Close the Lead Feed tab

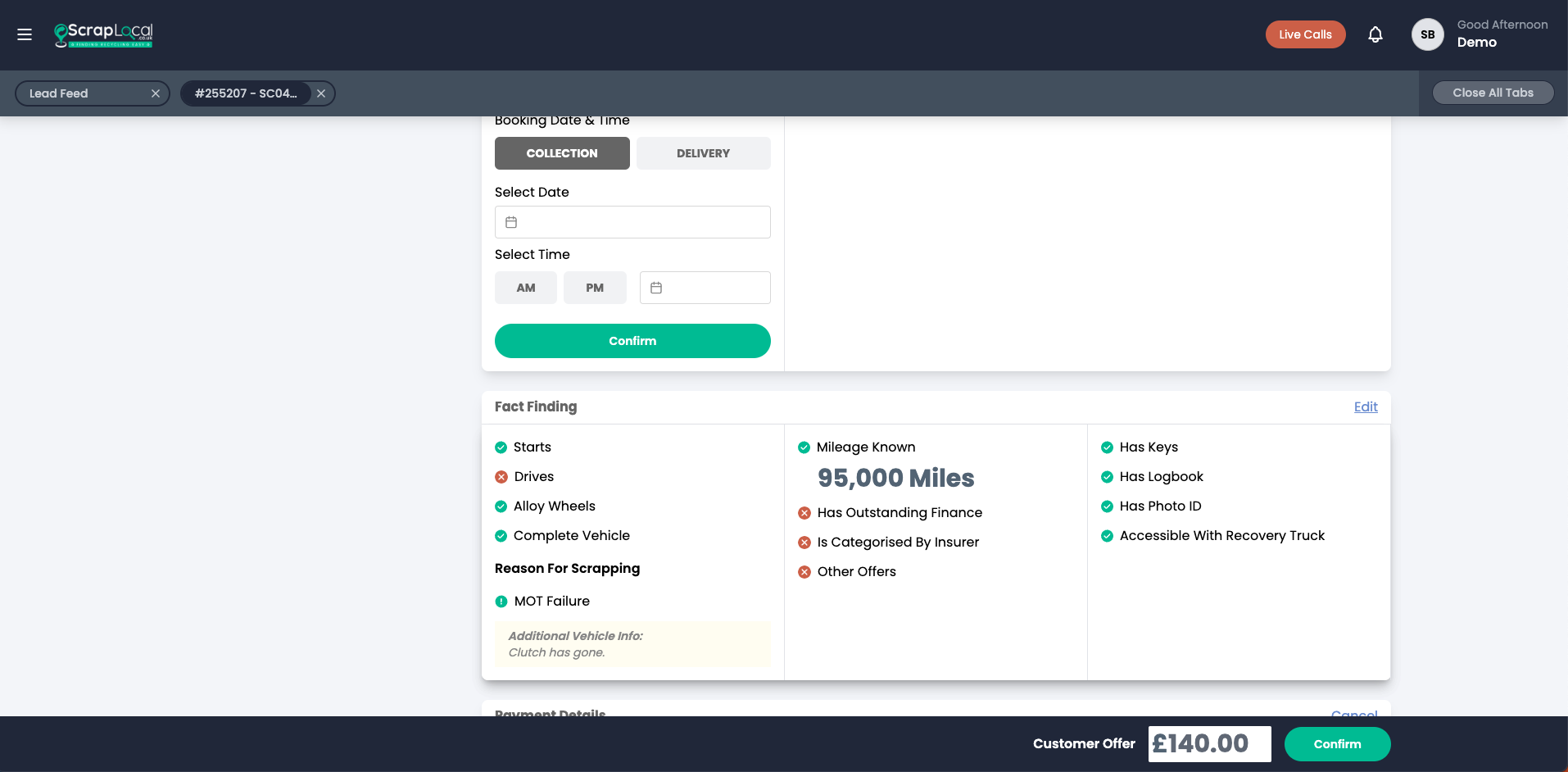[x=156, y=93]
